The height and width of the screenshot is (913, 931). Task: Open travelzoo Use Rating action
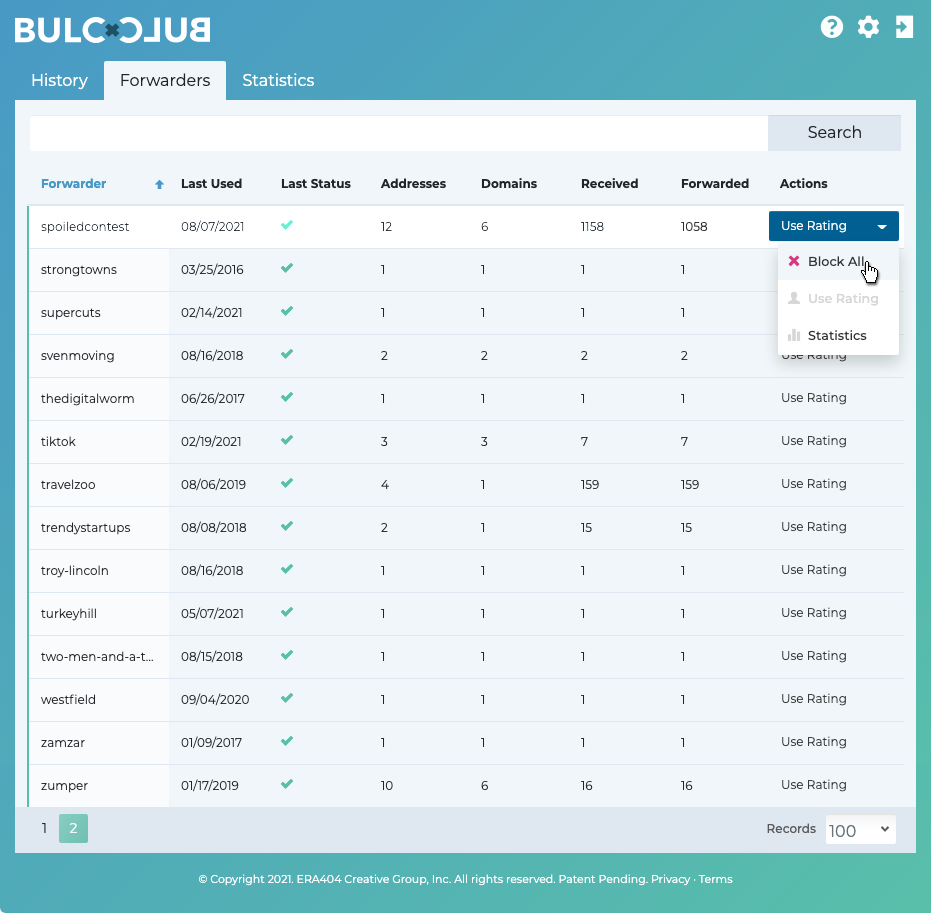click(813, 484)
